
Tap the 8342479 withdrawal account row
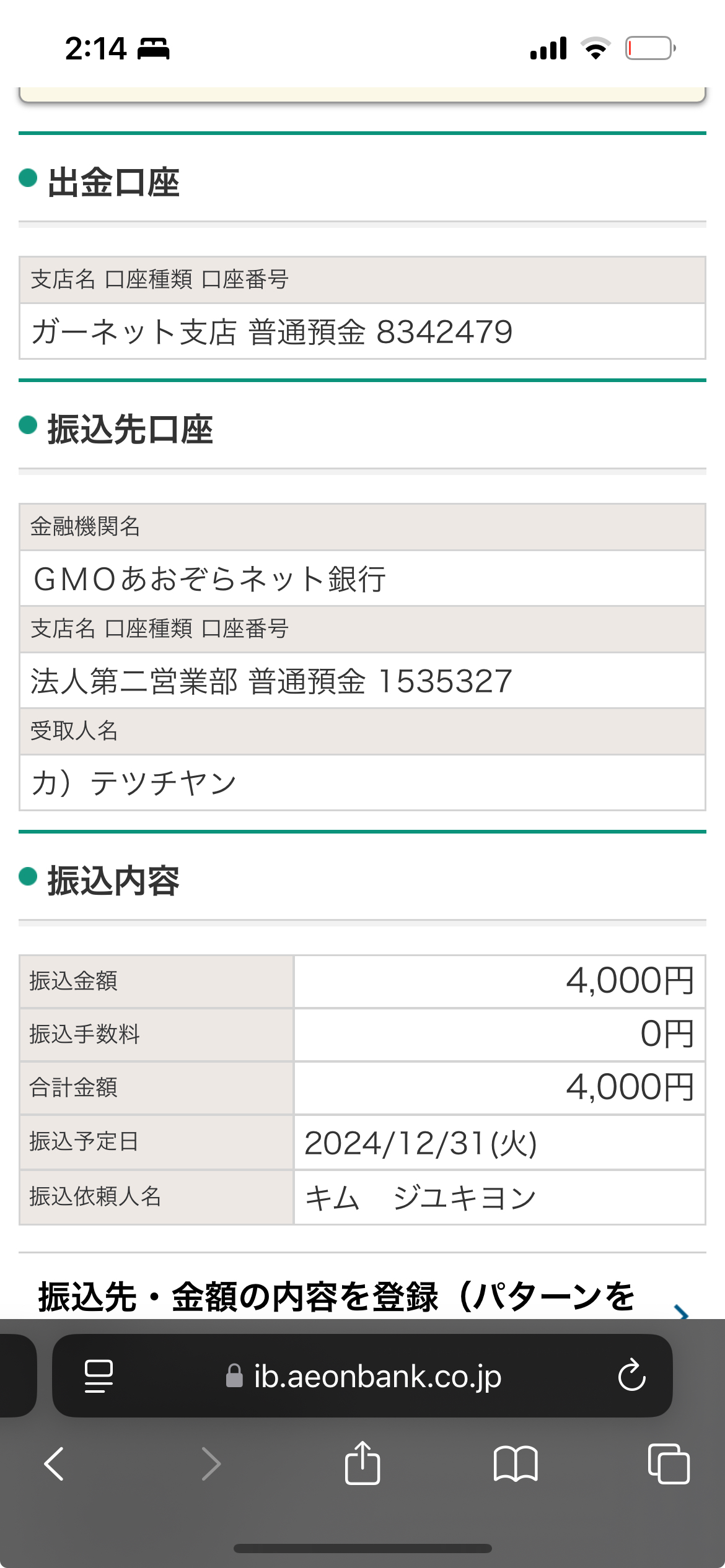point(362,331)
